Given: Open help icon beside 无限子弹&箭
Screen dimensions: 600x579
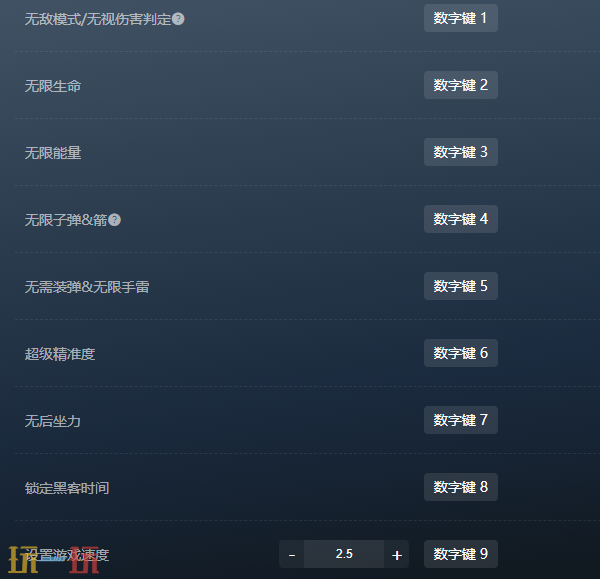Looking at the screenshot, I should (114, 220).
